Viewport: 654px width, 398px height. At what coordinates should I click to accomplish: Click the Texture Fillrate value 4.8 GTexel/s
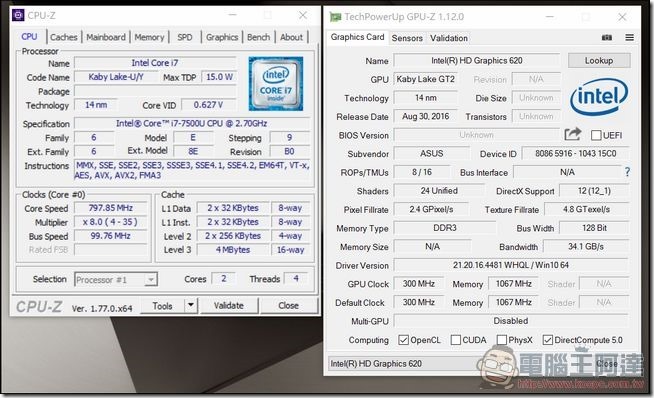click(586, 209)
